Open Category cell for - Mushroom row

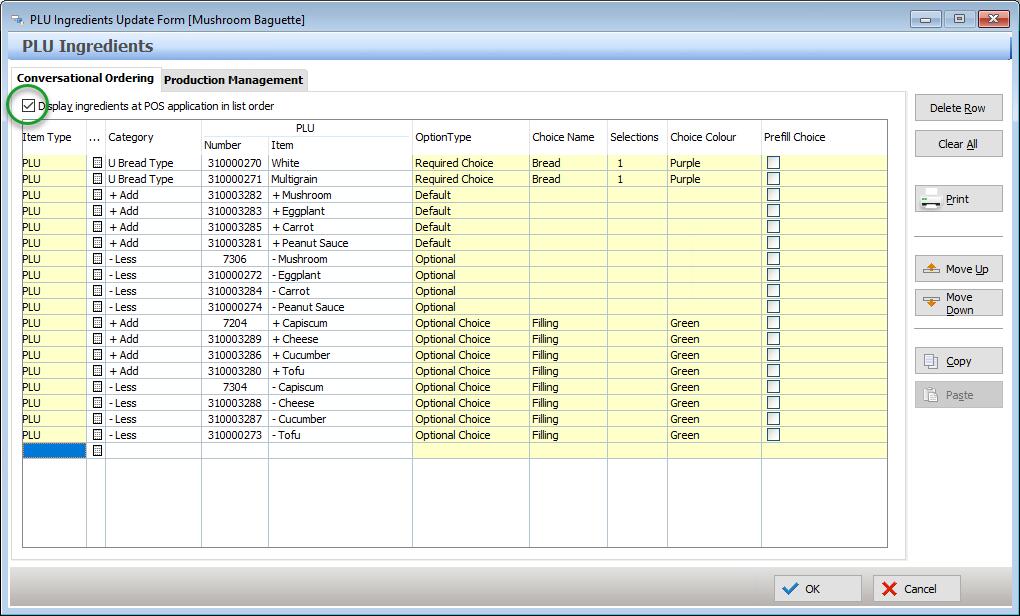point(153,259)
